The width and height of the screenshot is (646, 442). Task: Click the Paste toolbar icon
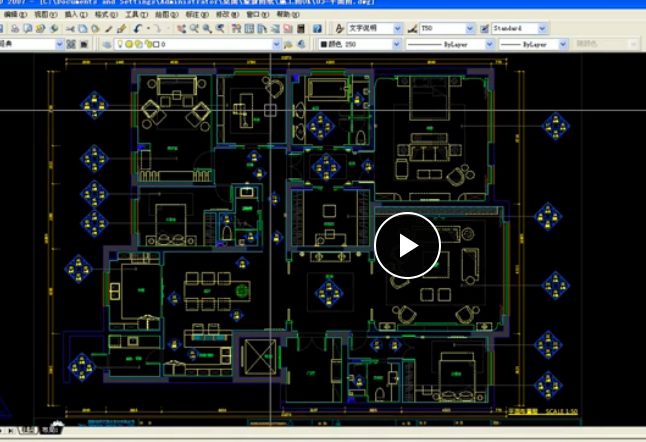pyautogui.click(x=95, y=29)
